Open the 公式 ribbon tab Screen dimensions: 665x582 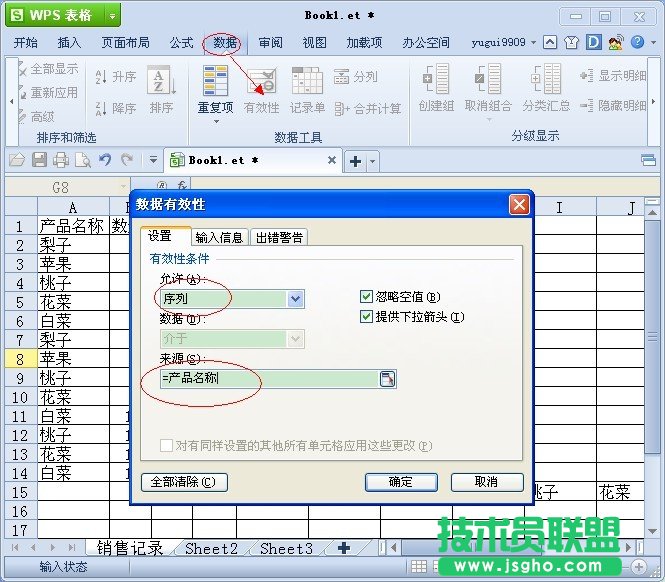182,42
